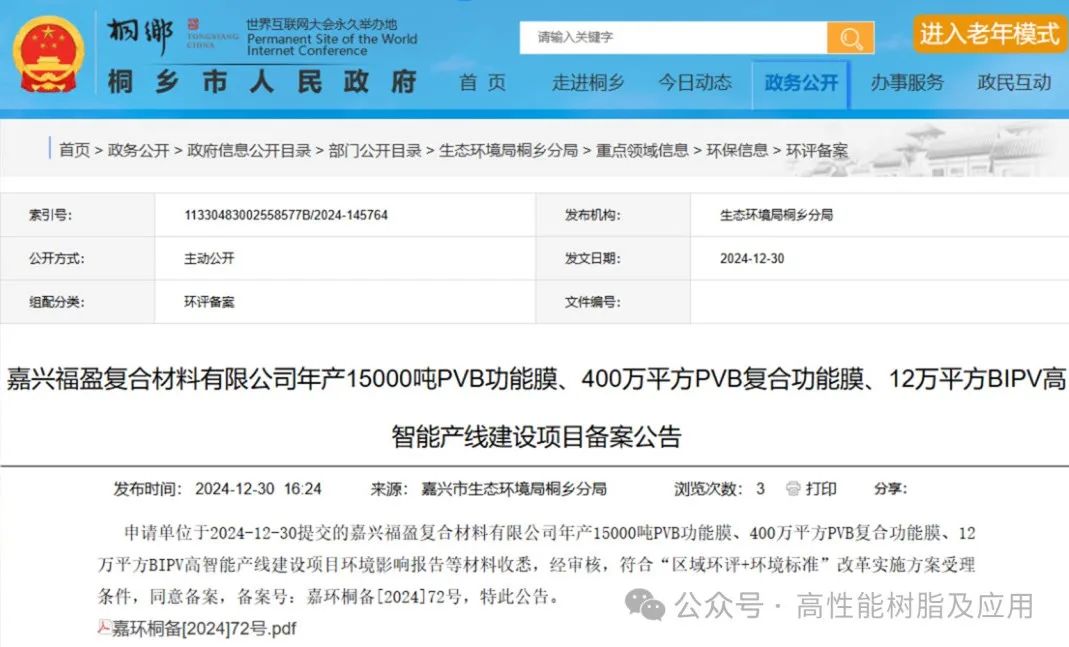Click the 文件编号 label cell

click(614, 302)
